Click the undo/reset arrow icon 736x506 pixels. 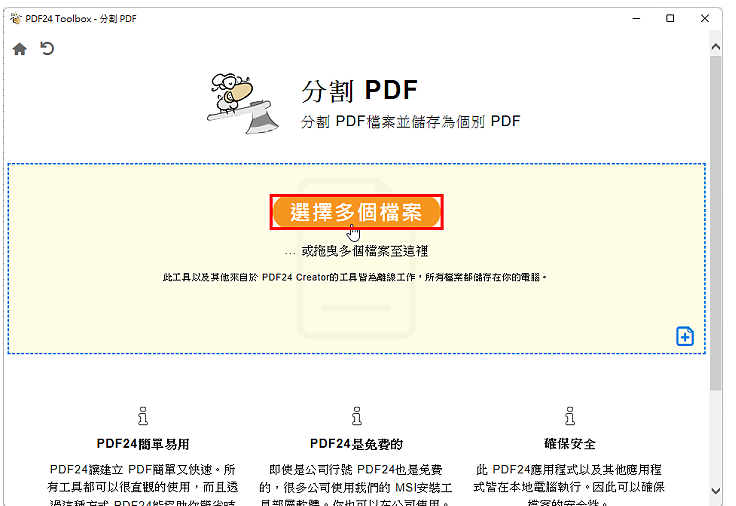[47, 48]
